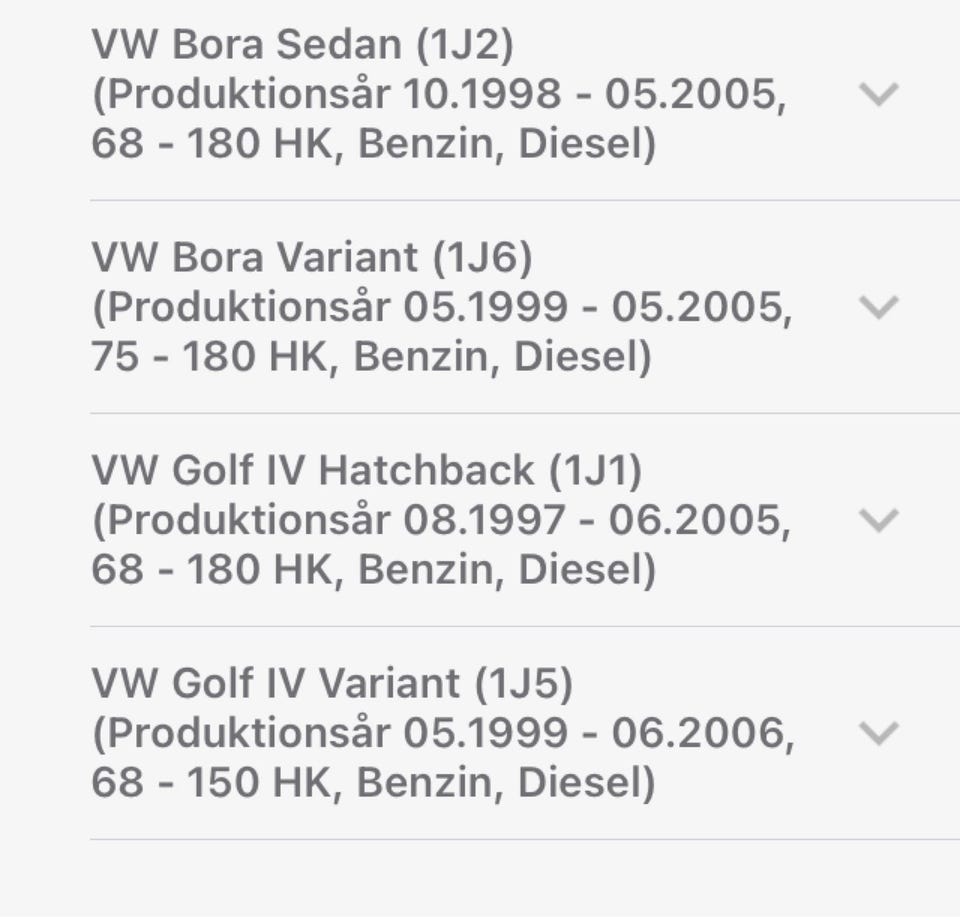Expand the Golf IV Hatchback chevron
Image resolution: width=960 pixels, height=917 pixels.
pyautogui.click(x=879, y=520)
